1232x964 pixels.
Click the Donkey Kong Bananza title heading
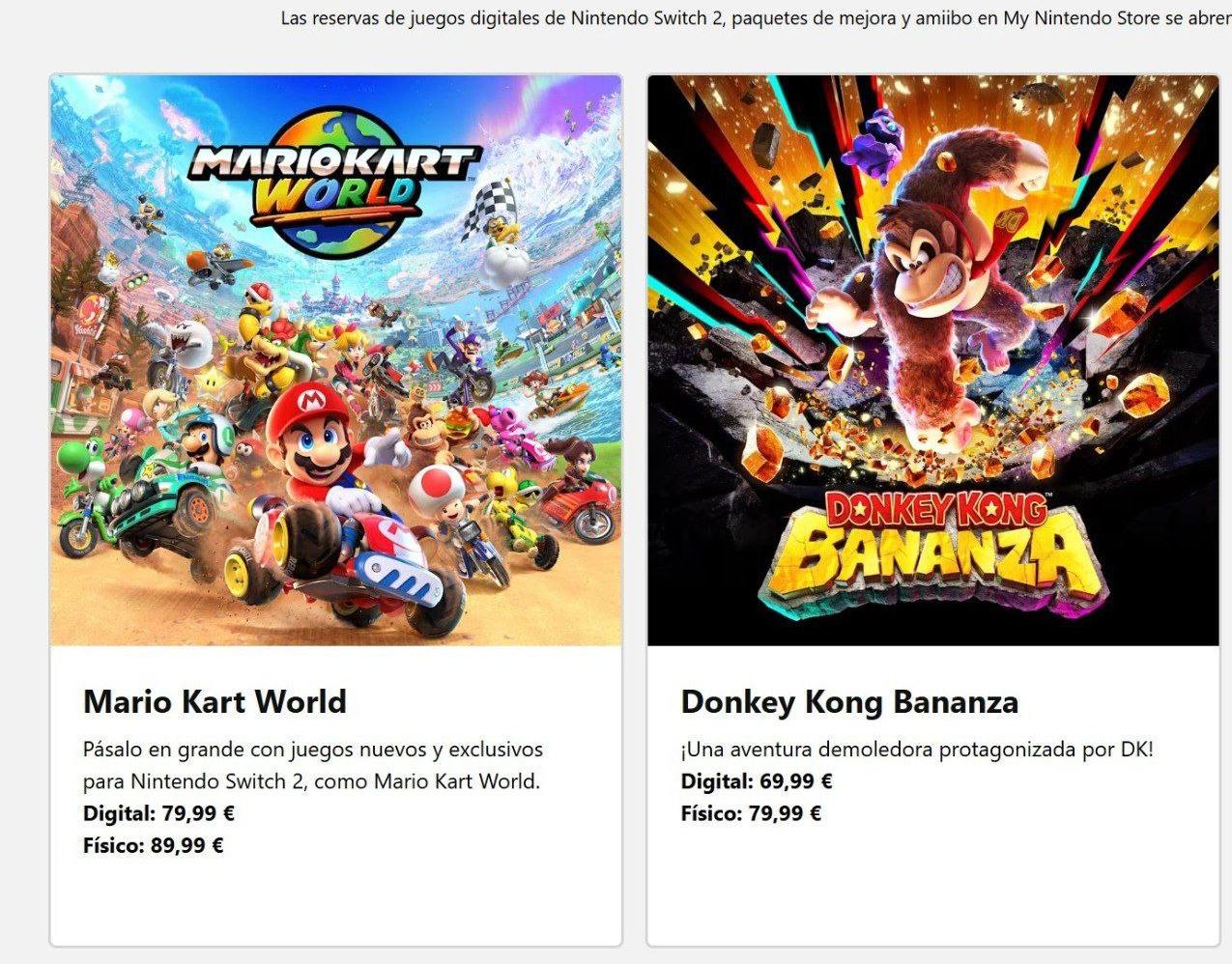coord(849,701)
